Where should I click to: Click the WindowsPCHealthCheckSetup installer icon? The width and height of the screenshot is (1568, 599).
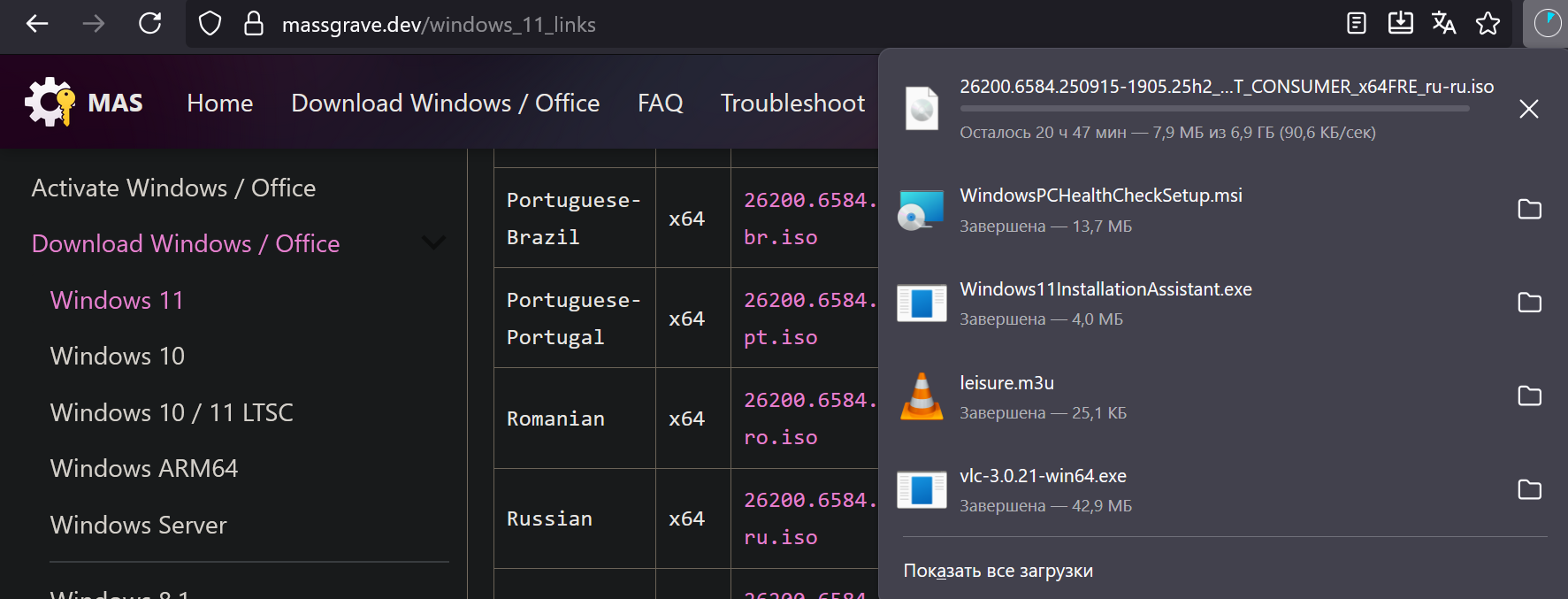pyautogui.click(x=922, y=210)
